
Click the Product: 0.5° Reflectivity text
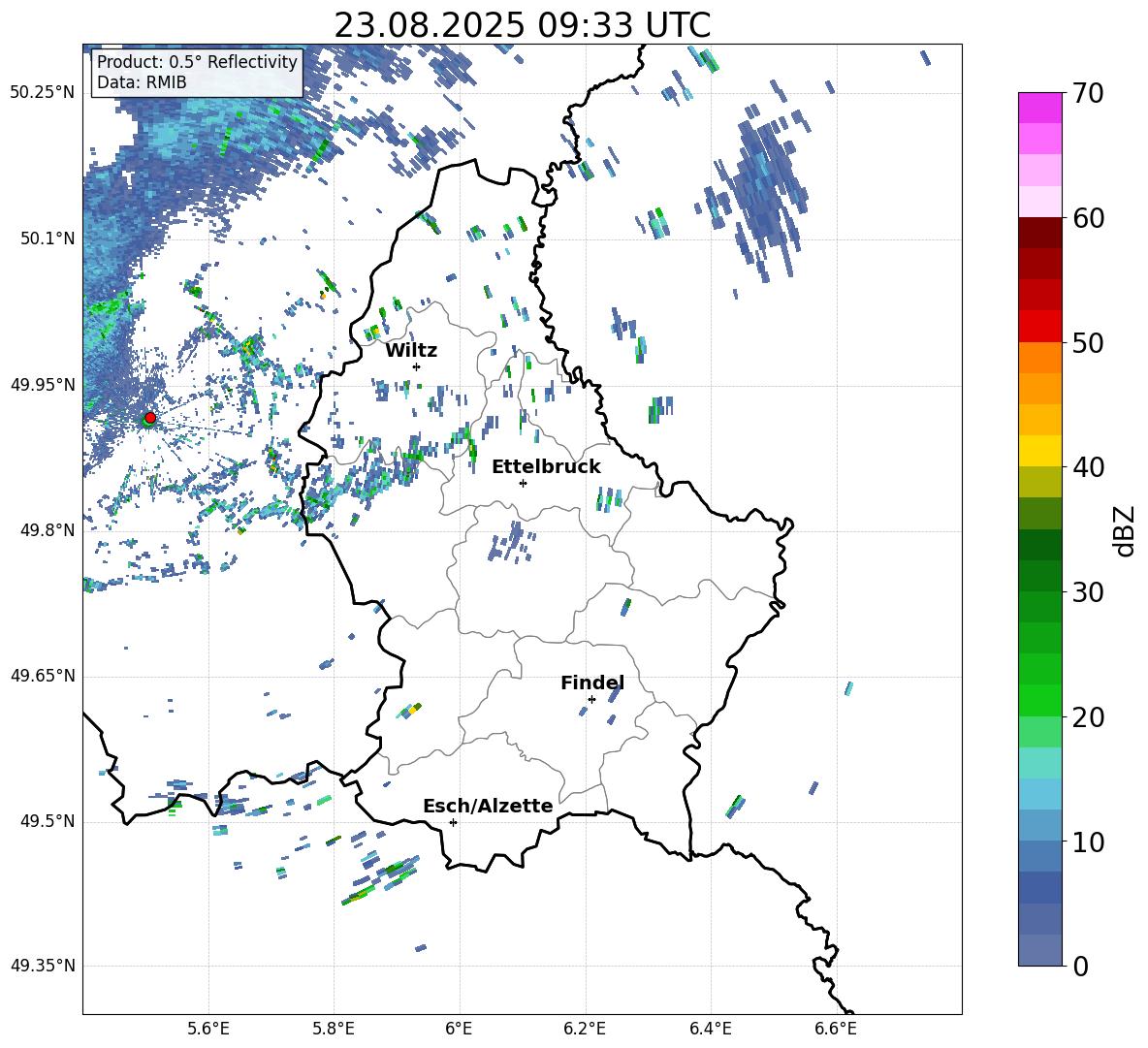coord(197,61)
